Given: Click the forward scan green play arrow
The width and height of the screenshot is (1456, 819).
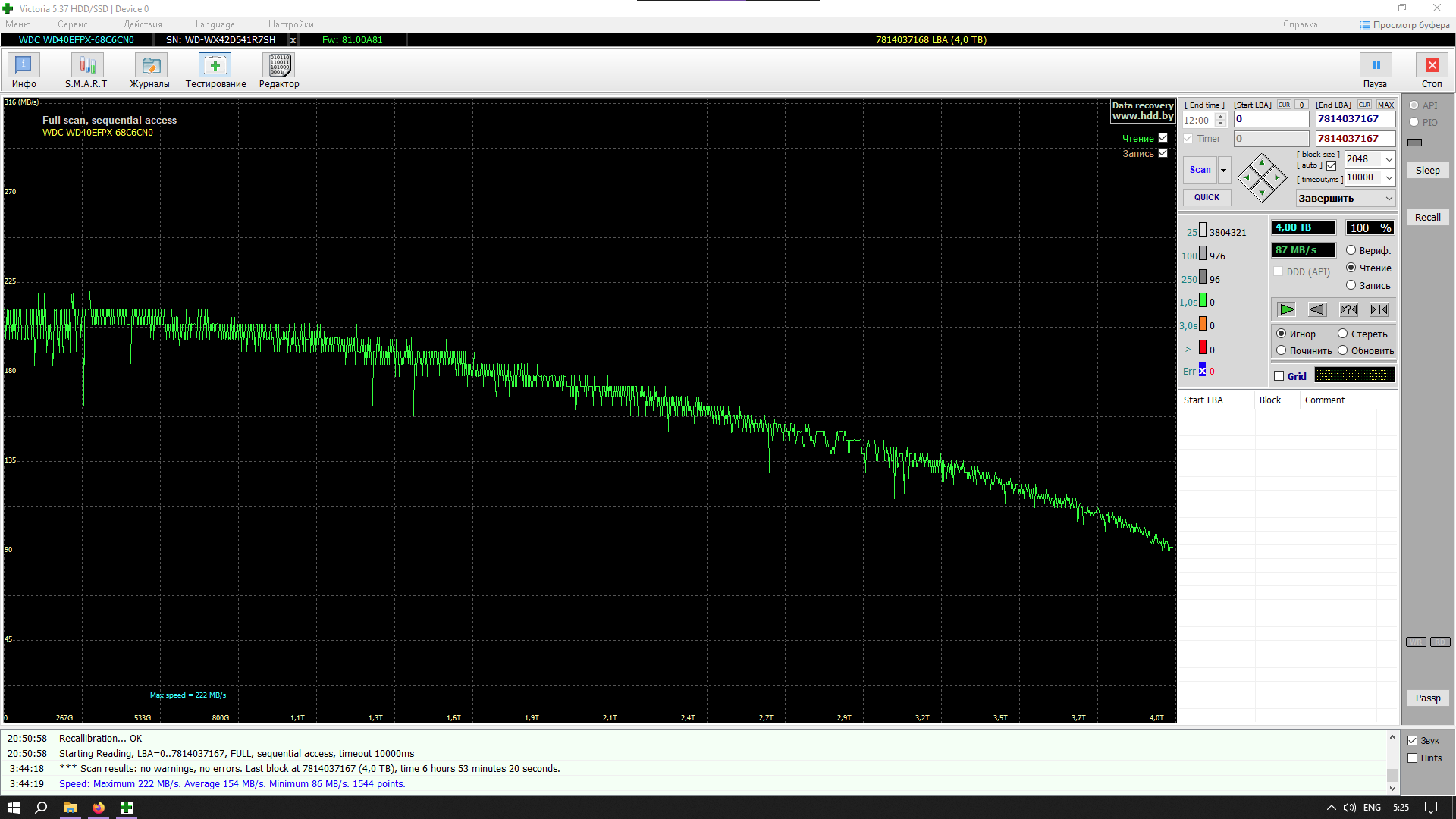Looking at the screenshot, I should [x=1286, y=309].
